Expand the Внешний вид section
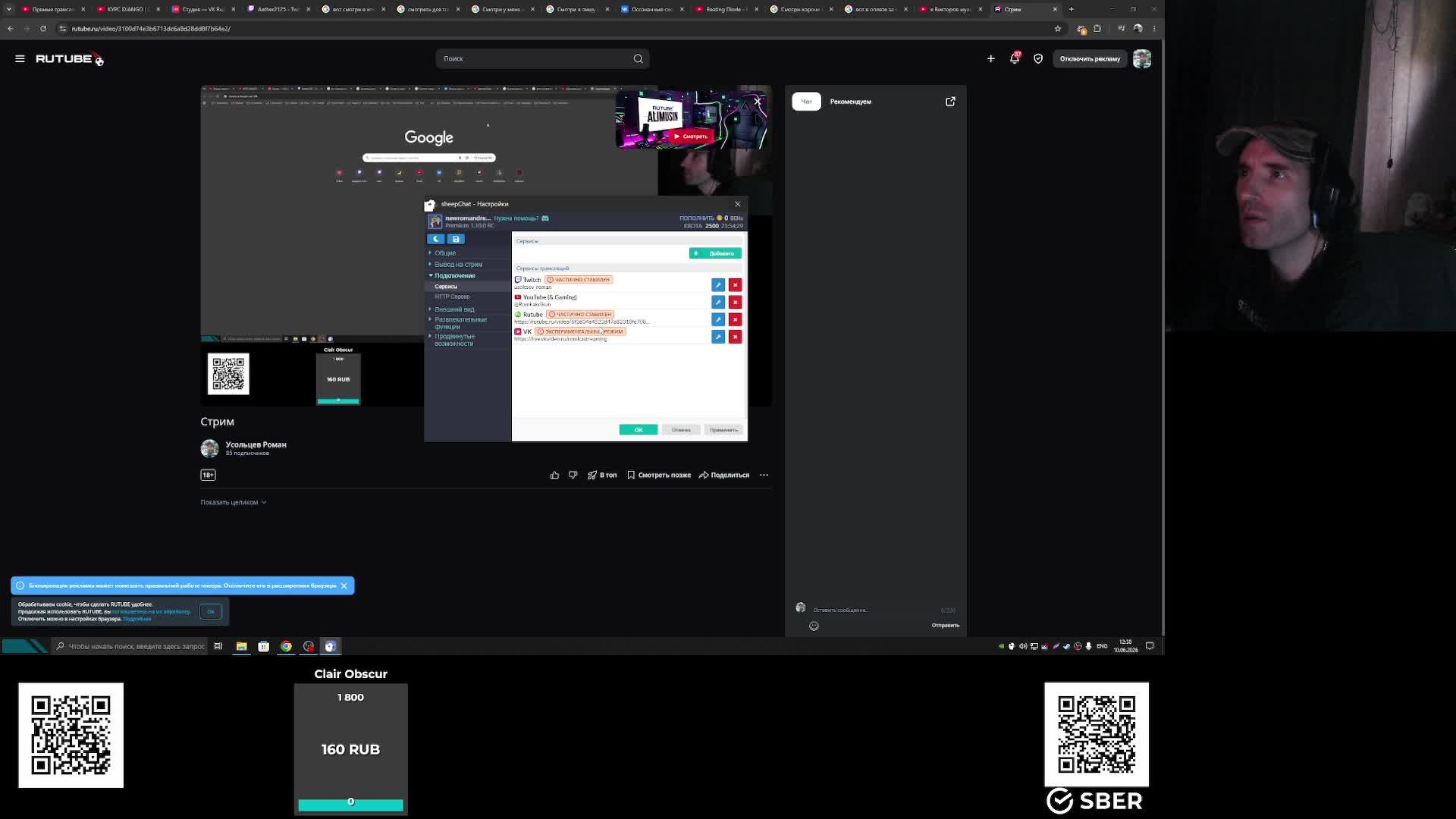This screenshot has height=819, width=1456. 454,309
